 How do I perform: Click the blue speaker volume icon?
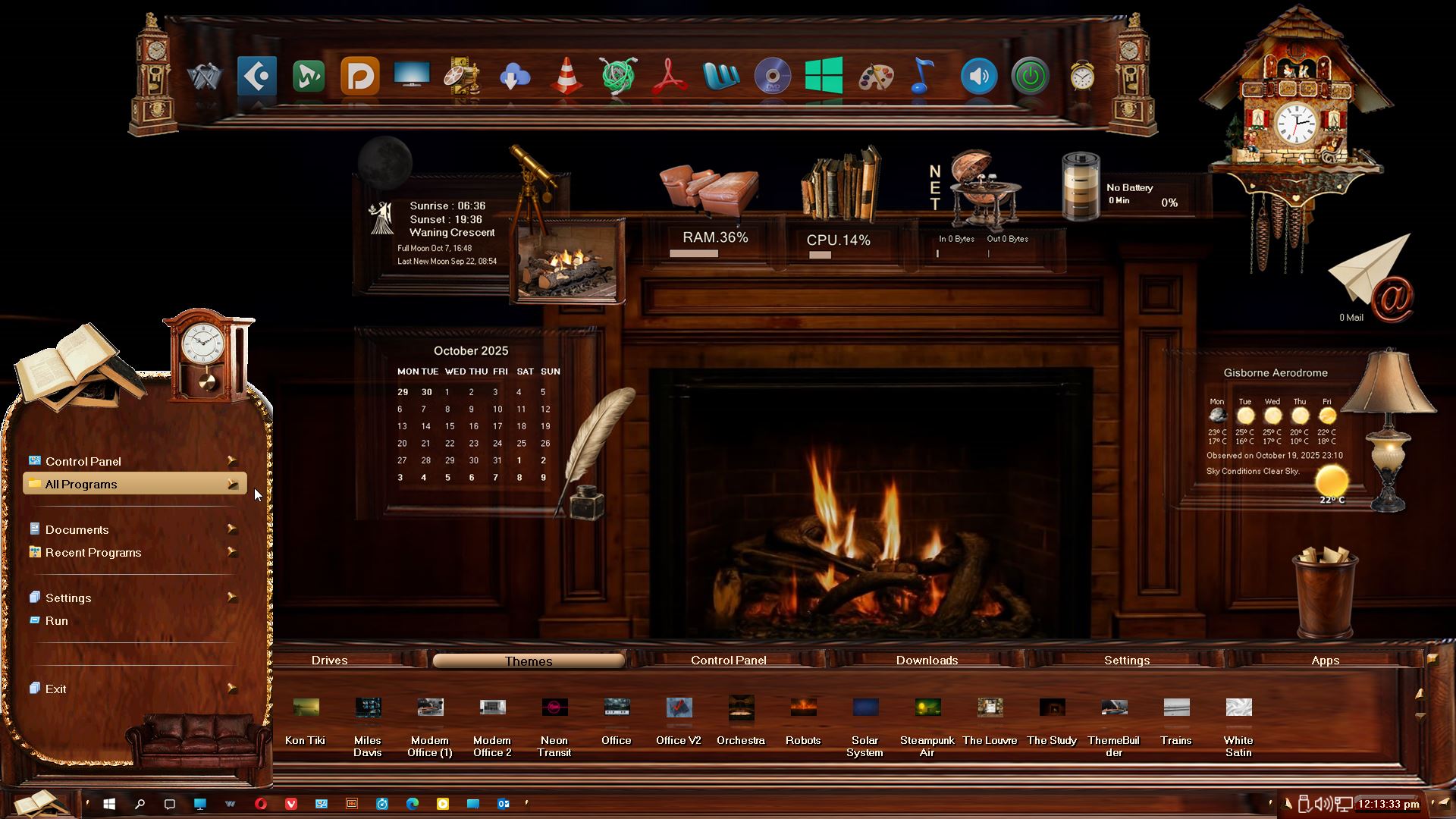coord(978,77)
